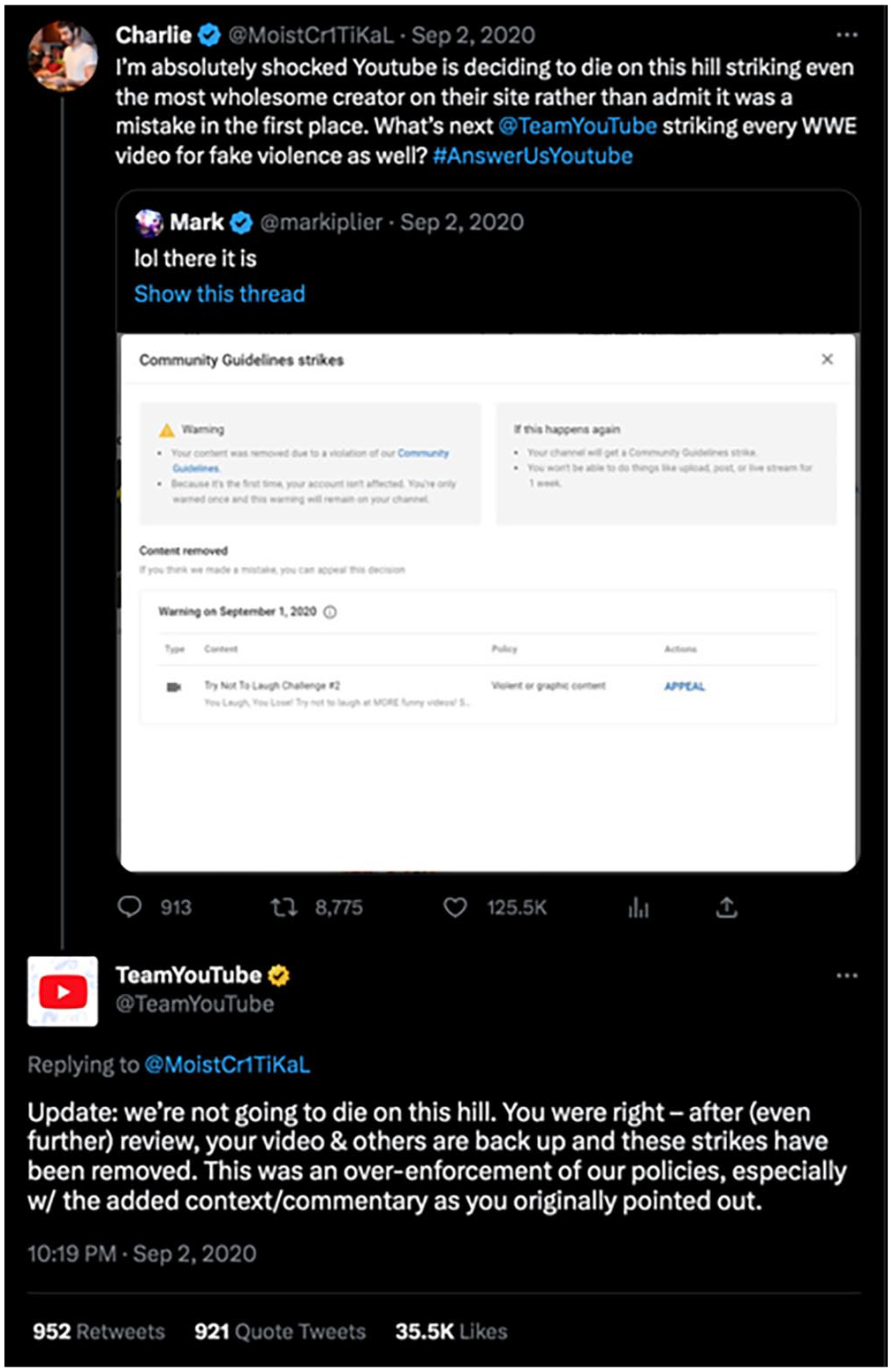
Task: Open the #AnswerUsYoutube hashtag
Action: [x=533, y=156]
